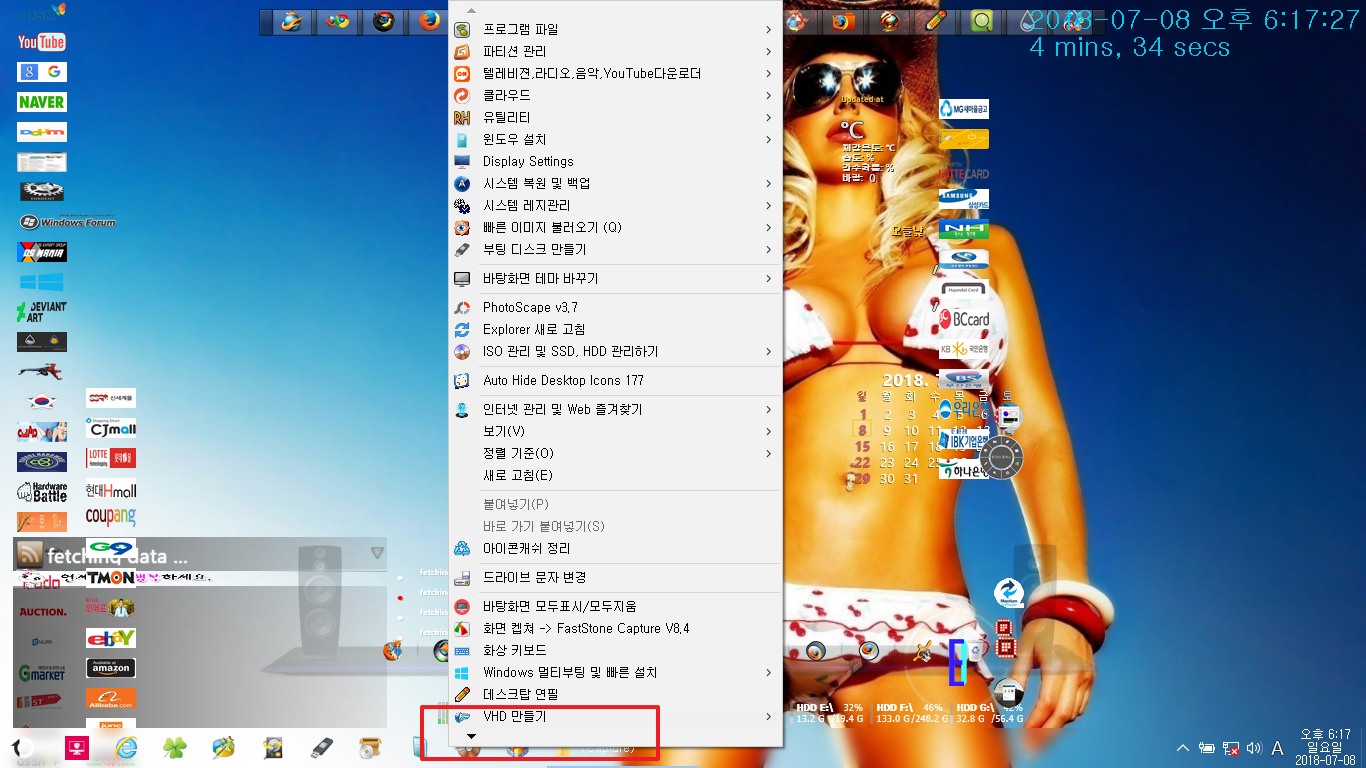Launch PhotoScape v3.7 from the menu
The width and height of the screenshot is (1366, 768).
point(615,307)
